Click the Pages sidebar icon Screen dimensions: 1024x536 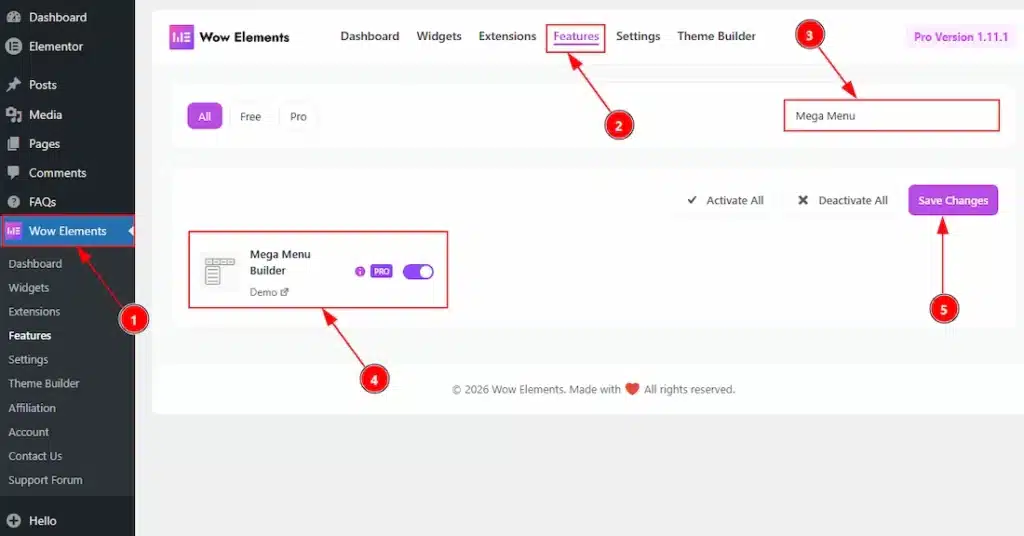[13, 144]
